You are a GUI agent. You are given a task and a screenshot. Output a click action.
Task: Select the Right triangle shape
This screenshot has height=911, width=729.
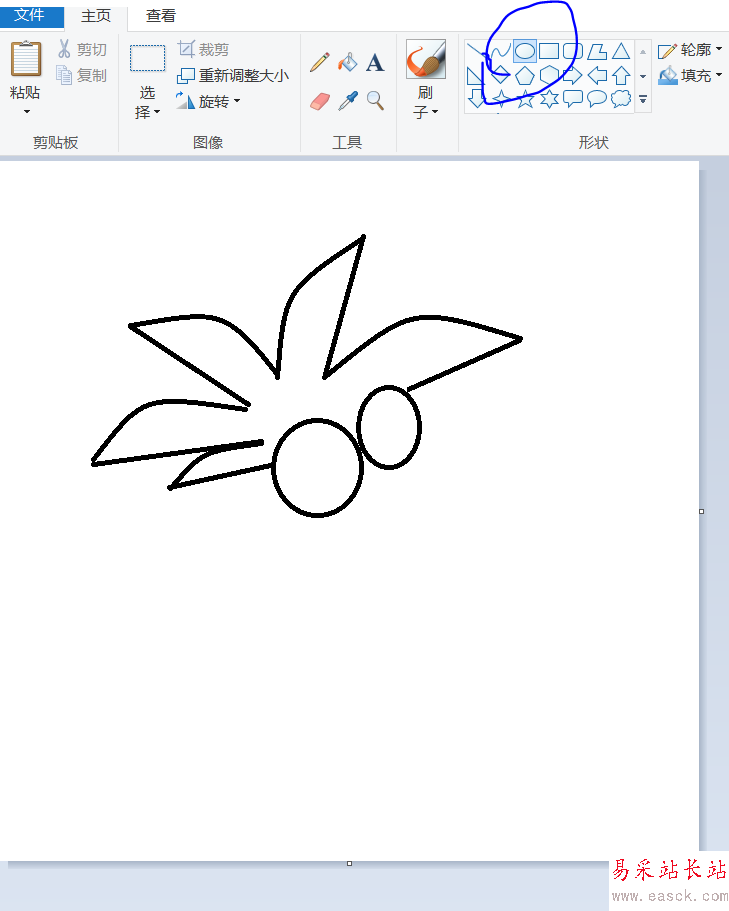[x=476, y=76]
